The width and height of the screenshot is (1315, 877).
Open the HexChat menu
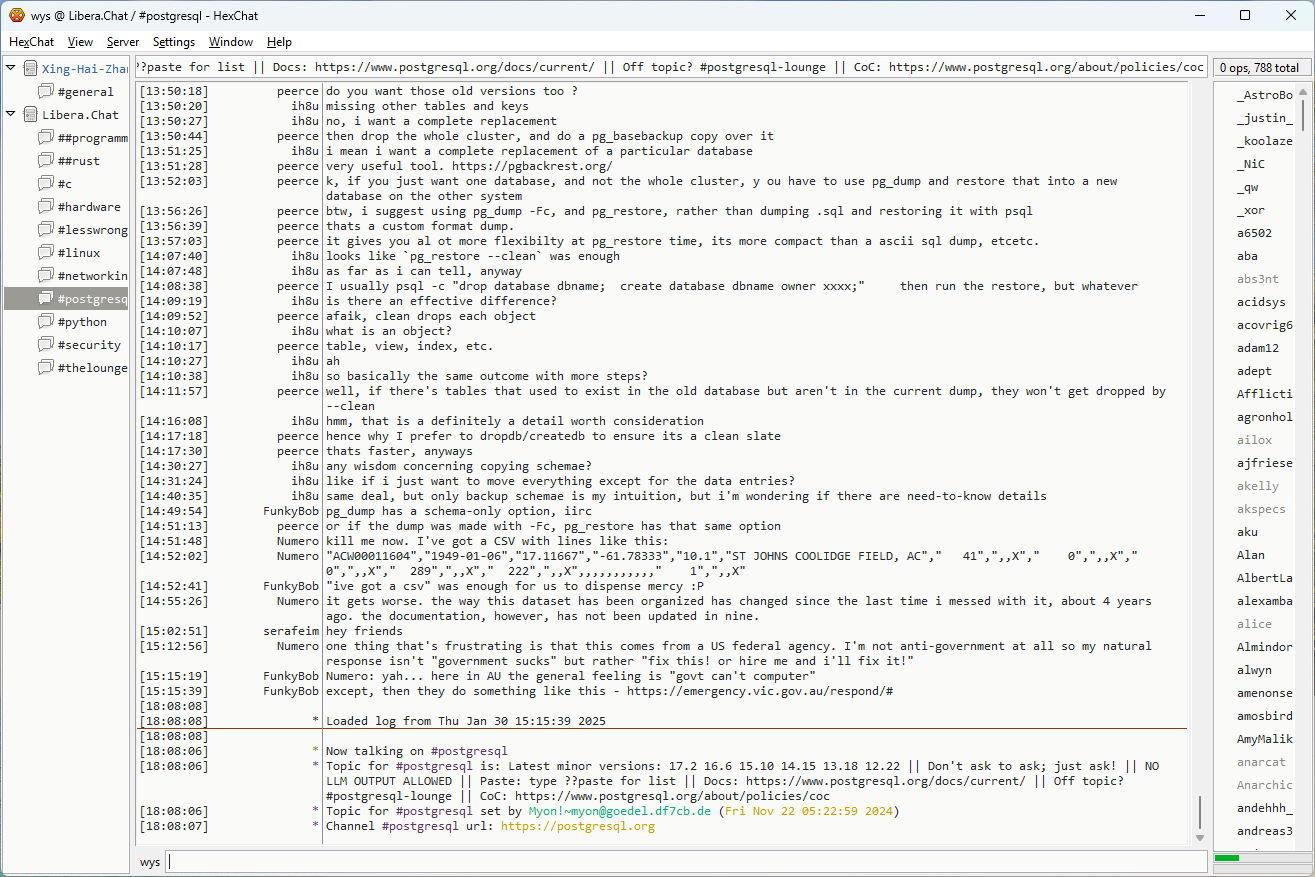(31, 42)
